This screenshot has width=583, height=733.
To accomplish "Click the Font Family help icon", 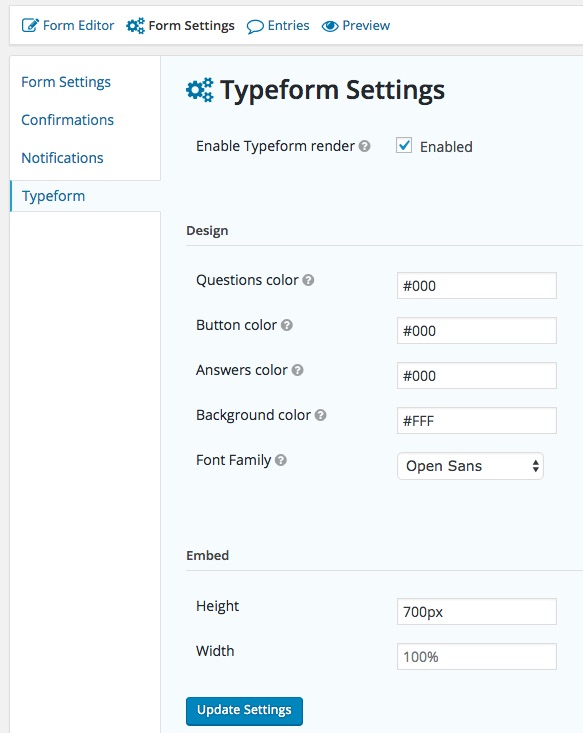I will coord(281,460).
